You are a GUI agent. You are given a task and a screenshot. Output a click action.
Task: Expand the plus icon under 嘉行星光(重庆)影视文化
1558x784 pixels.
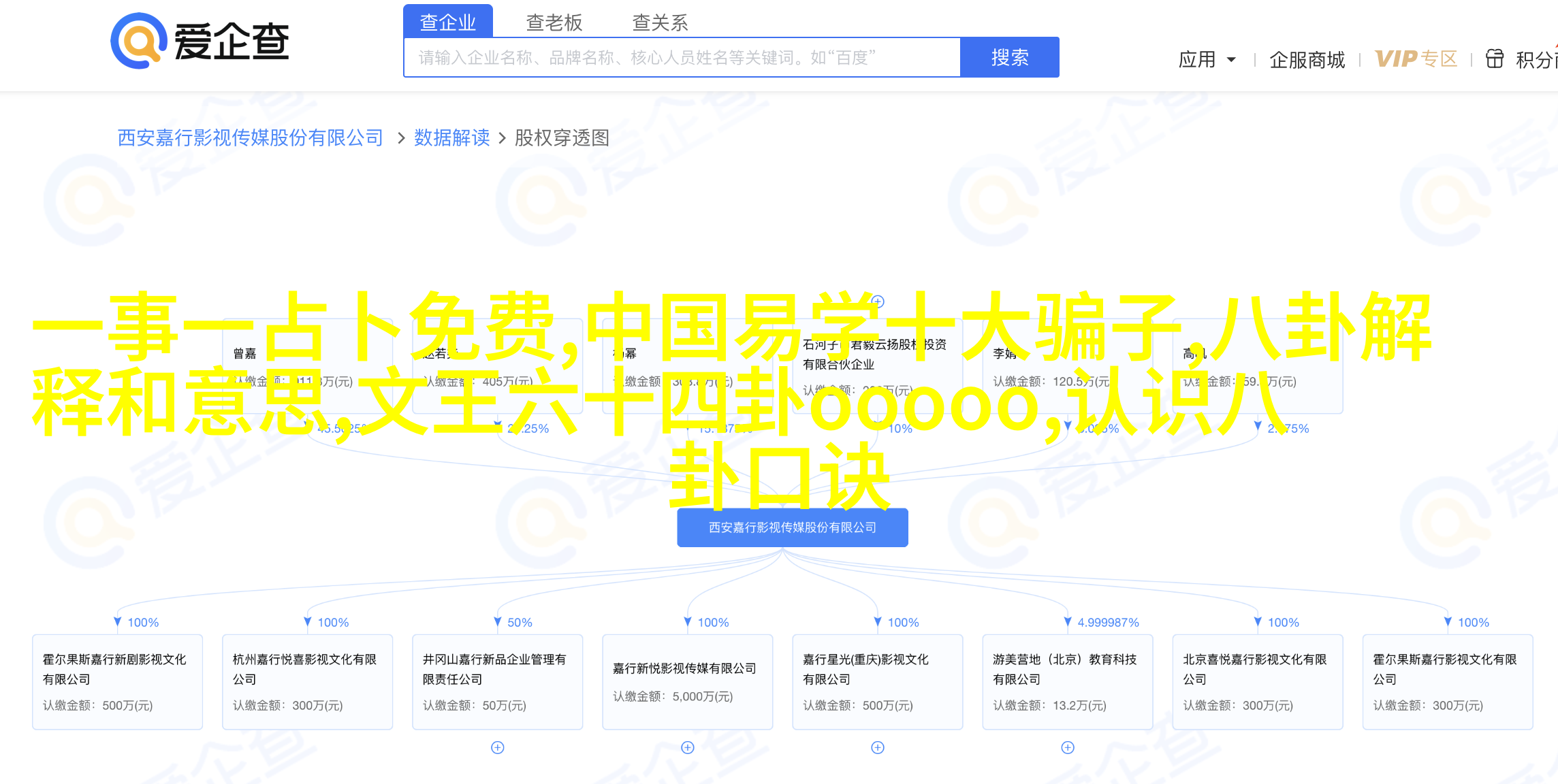pos(878,747)
